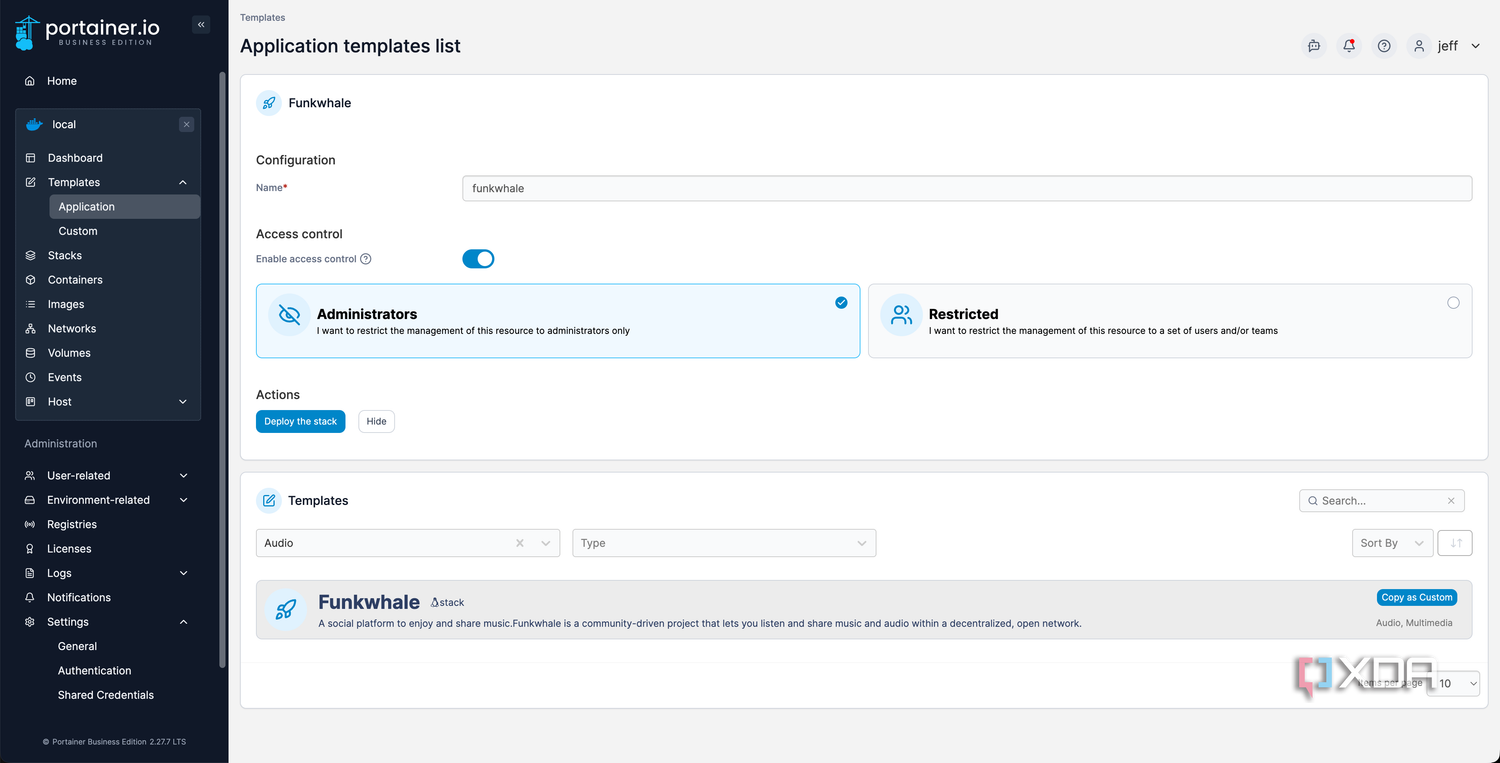Clear the templates search box
This screenshot has height=763, width=1500.
tap(1451, 501)
